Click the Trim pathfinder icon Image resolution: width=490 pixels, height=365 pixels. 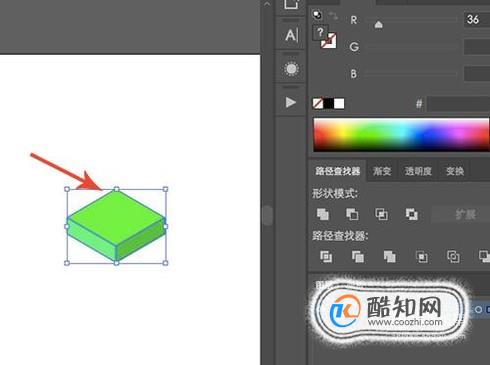tap(358, 257)
